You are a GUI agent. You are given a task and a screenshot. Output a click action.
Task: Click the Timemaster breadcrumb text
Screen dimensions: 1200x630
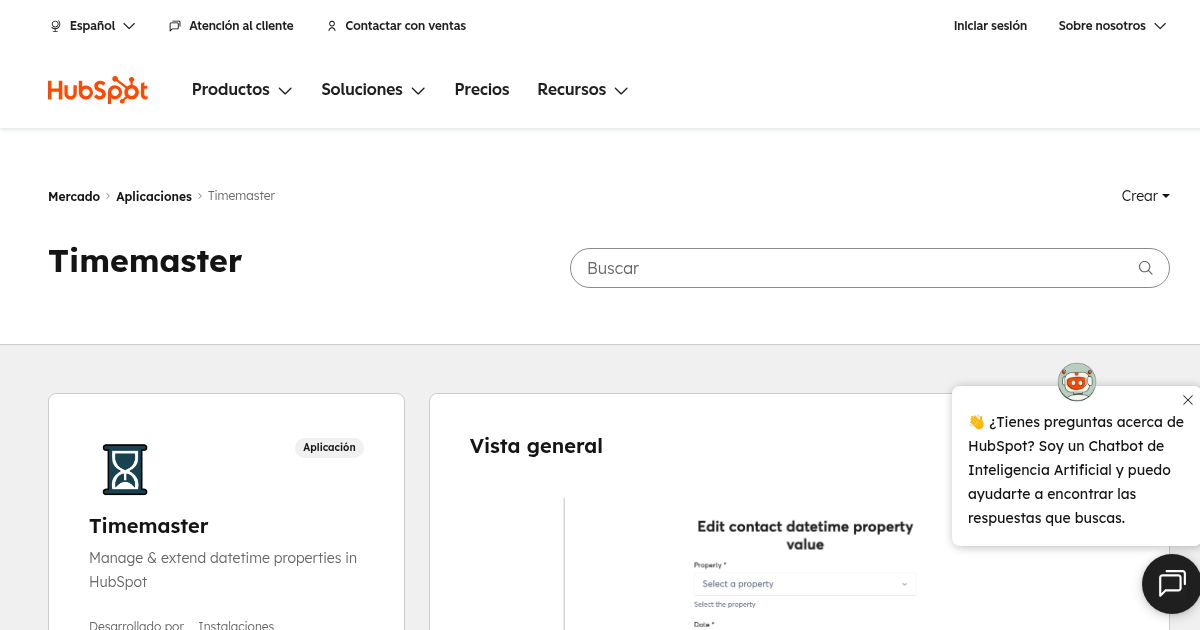point(241,196)
